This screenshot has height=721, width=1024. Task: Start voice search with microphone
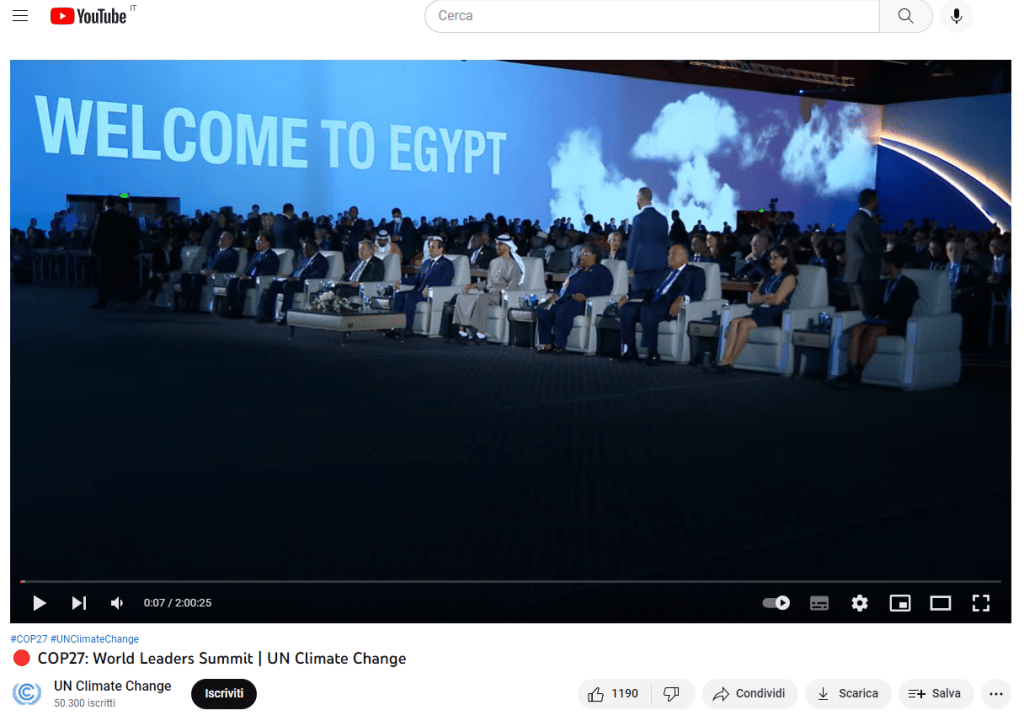click(x=956, y=16)
